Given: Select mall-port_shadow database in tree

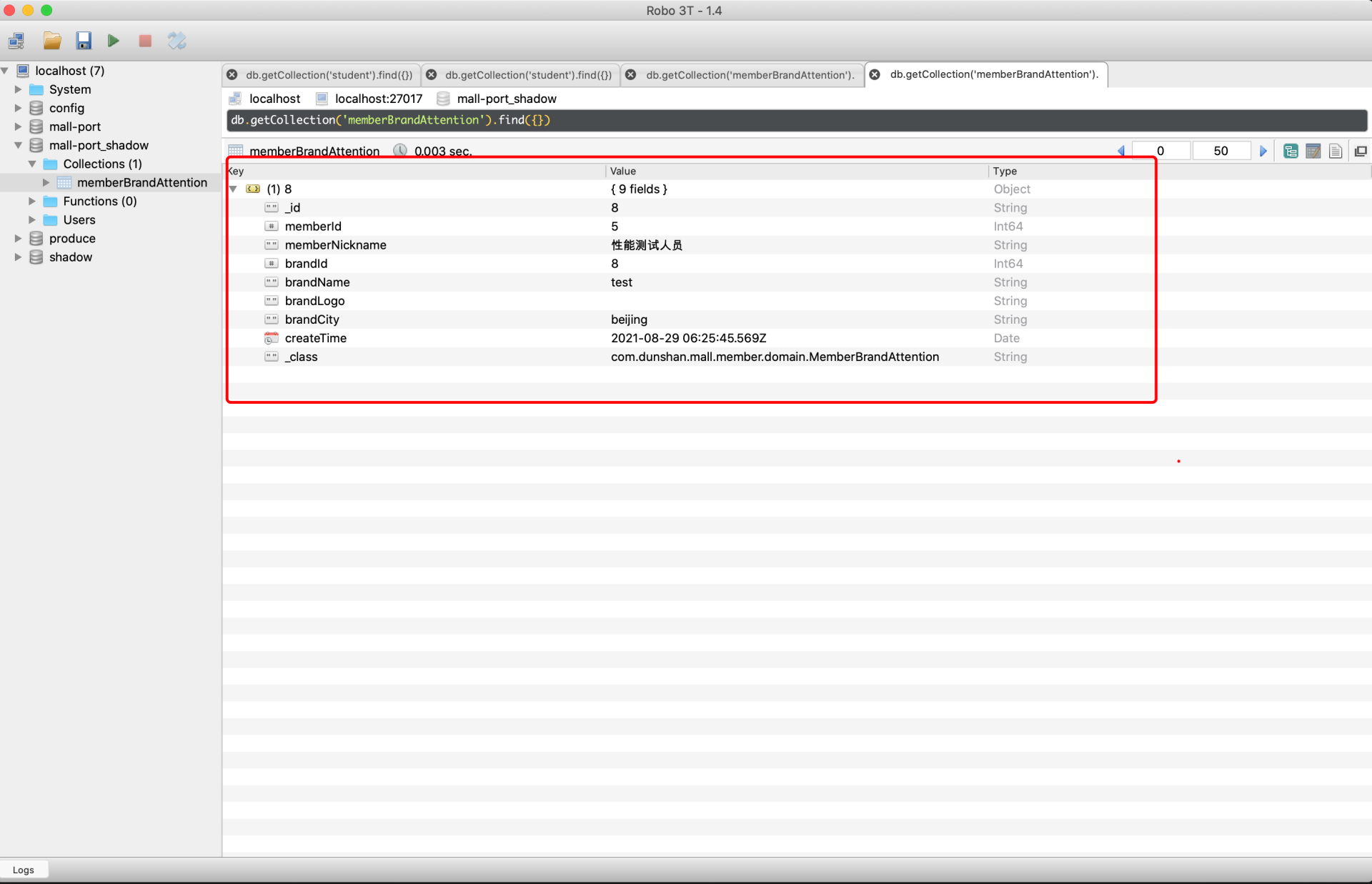Looking at the screenshot, I should [x=99, y=145].
